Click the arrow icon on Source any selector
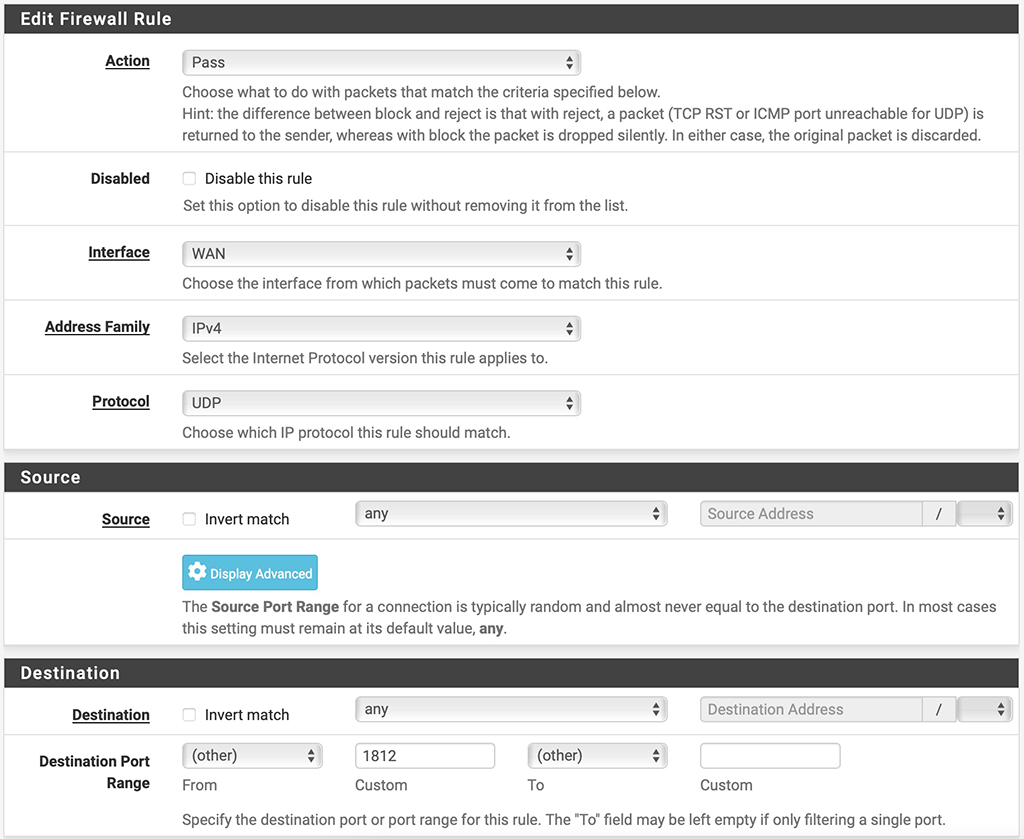 [657, 513]
